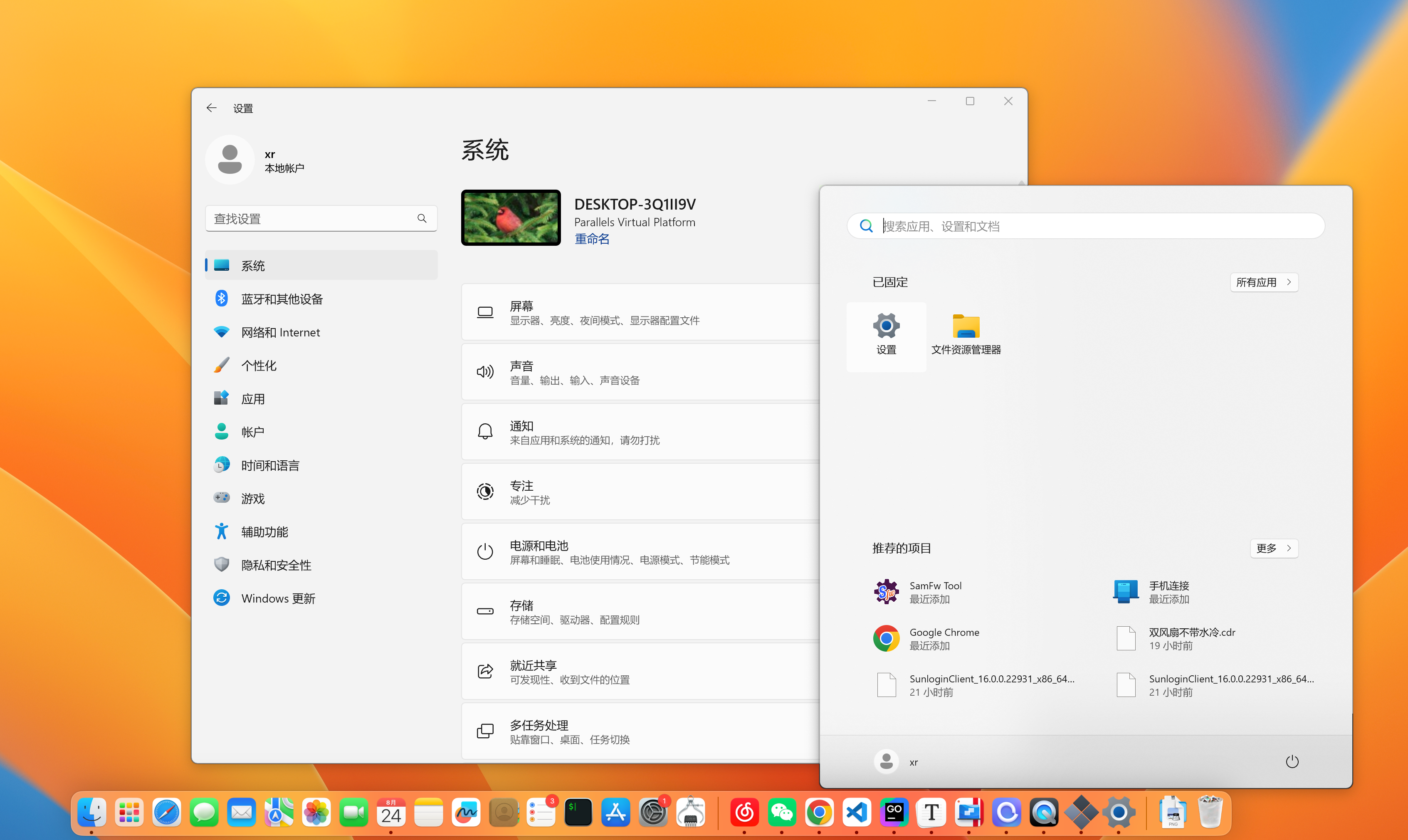Click the power icon in Start menu
This screenshot has width=1408, height=840.
(x=1292, y=762)
